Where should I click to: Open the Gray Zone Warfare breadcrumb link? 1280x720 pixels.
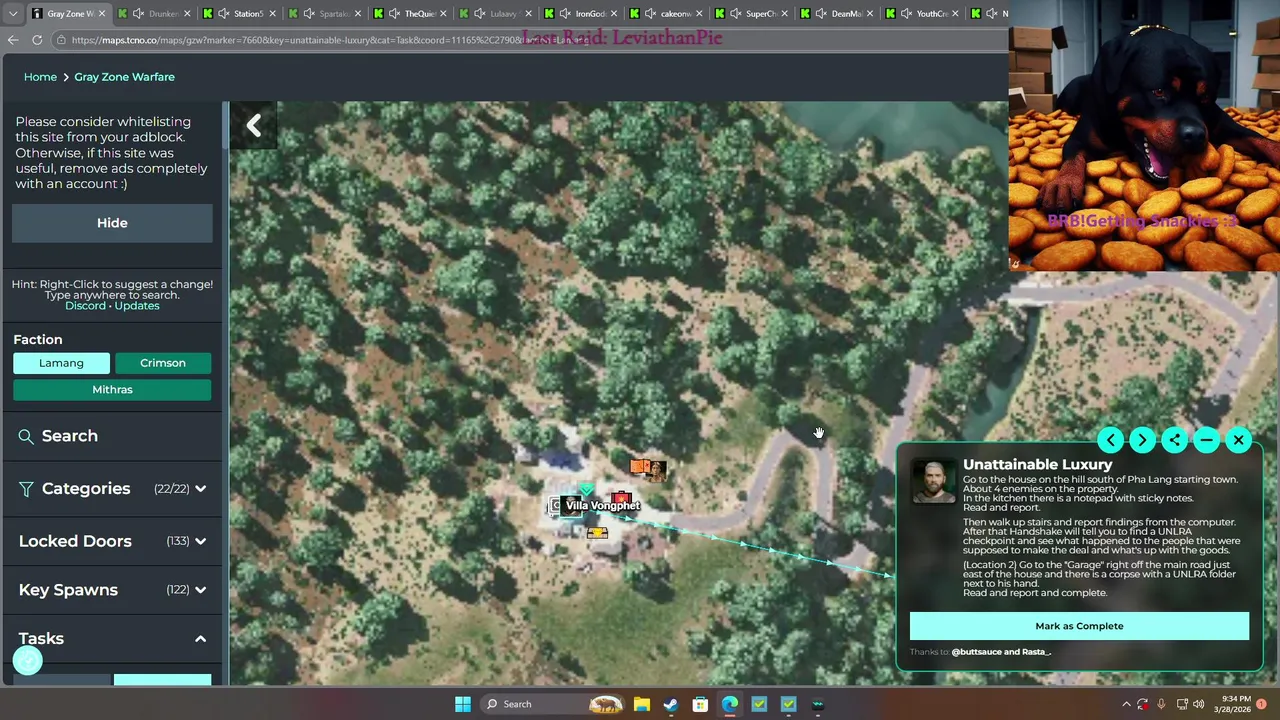(124, 77)
